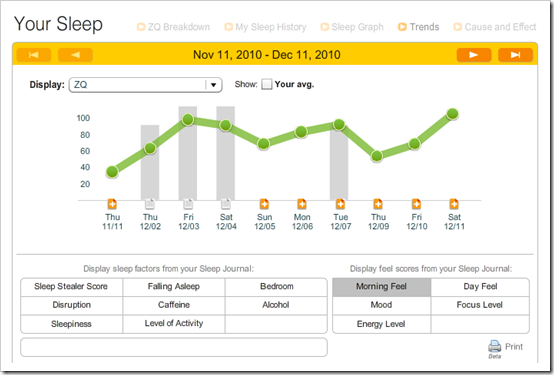The image size is (554, 375).
Task: Click the ZQ data point for Tue 12/07
Action: pyautogui.click(x=339, y=124)
